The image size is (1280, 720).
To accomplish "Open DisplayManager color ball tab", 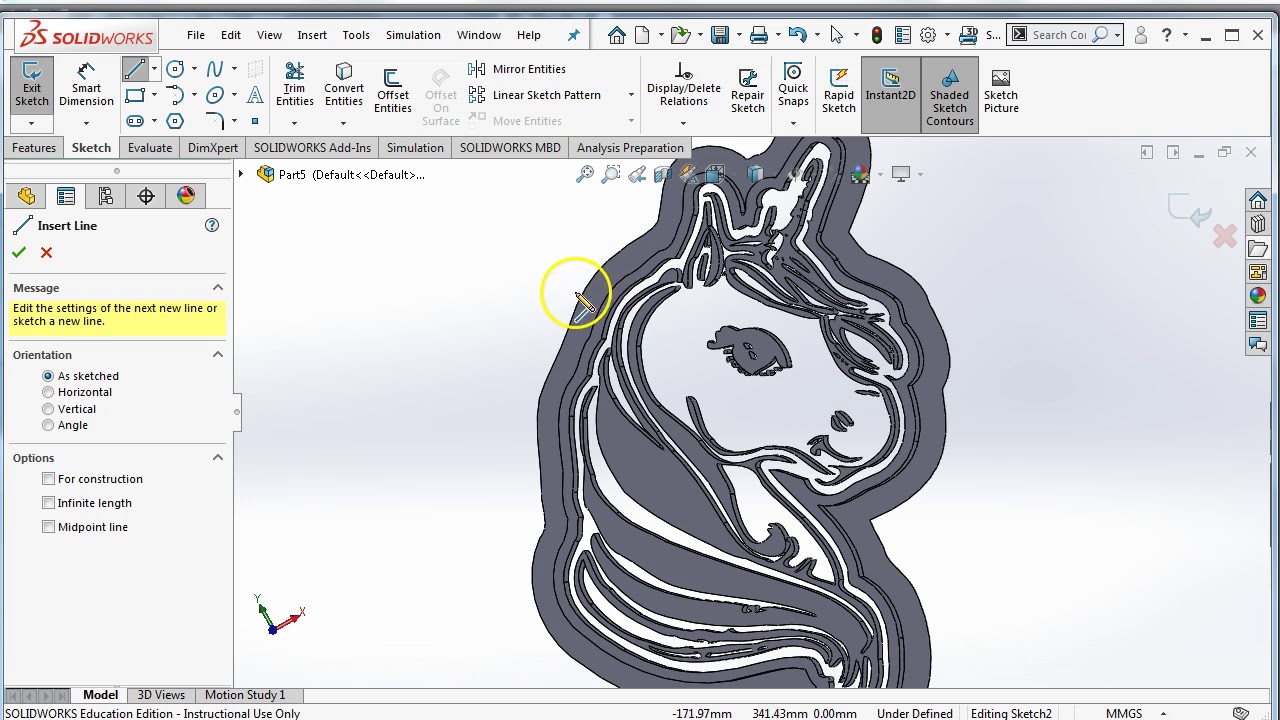I will pos(186,196).
